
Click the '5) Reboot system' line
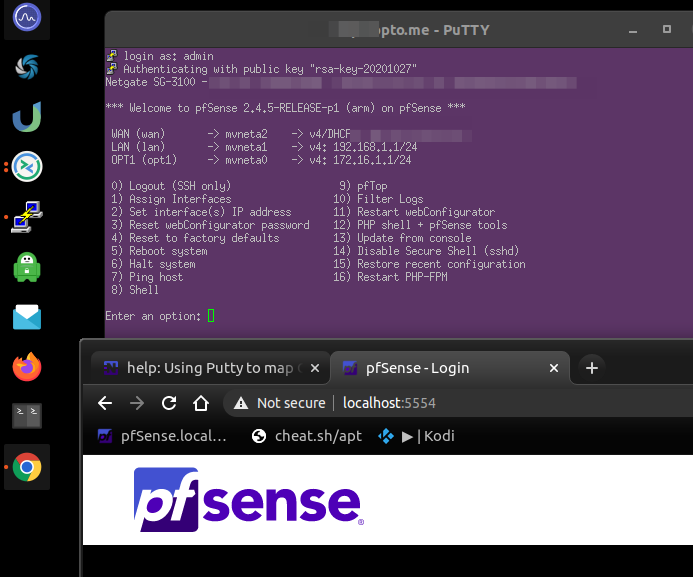pos(159,251)
